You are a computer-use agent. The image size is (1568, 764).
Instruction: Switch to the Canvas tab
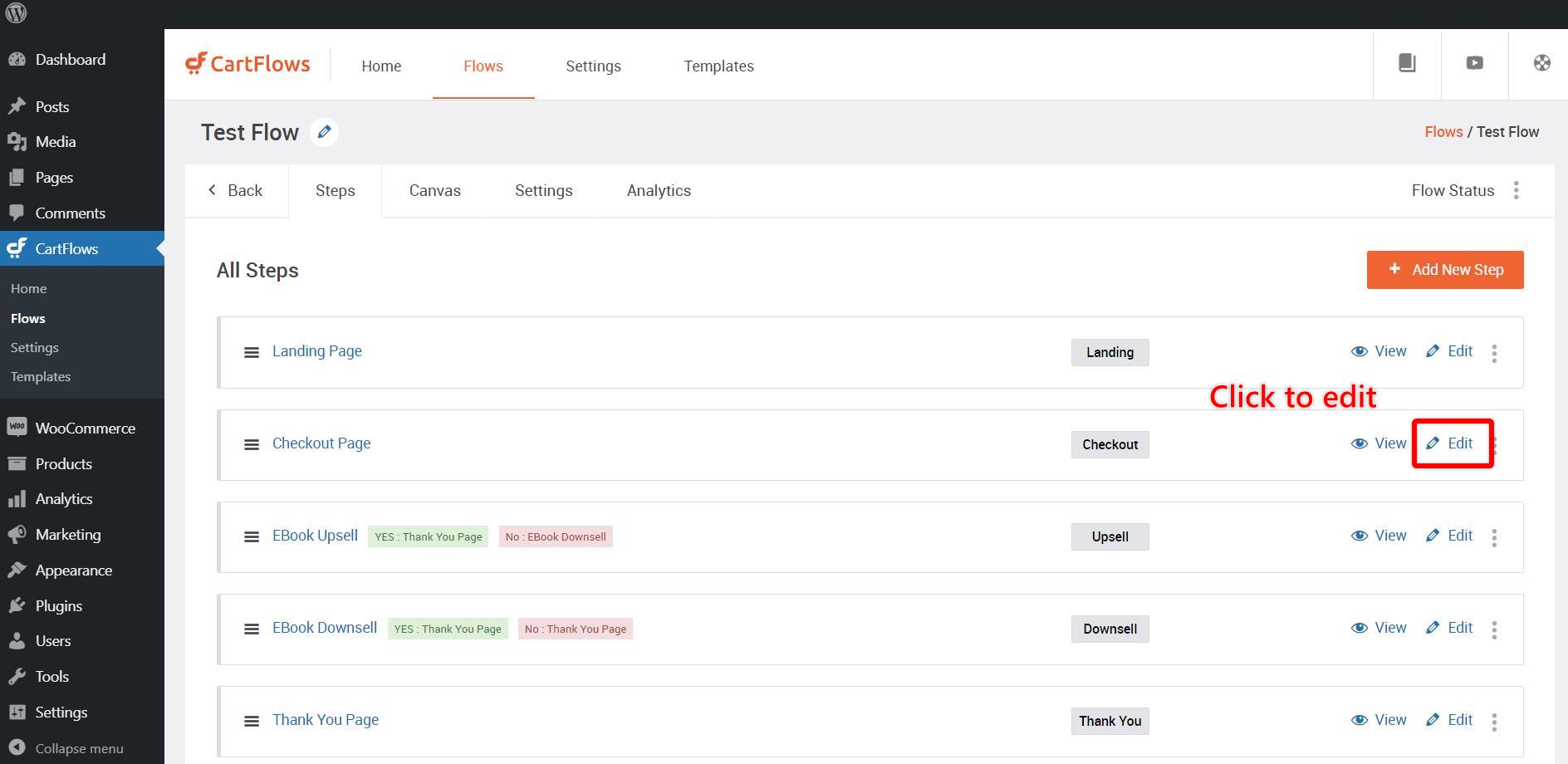pos(434,191)
